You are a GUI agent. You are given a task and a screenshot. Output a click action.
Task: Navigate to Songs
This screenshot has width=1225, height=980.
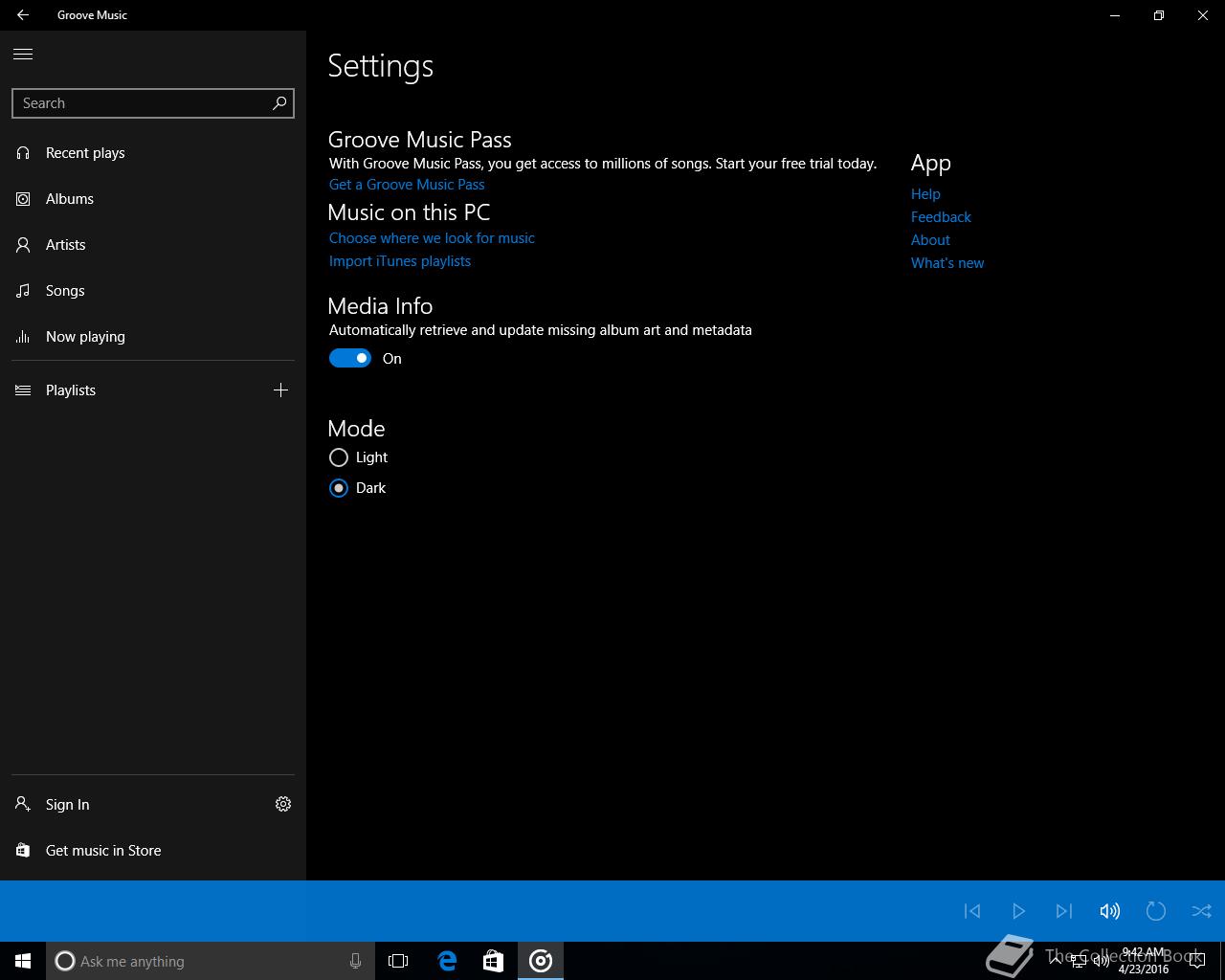(x=153, y=291)
